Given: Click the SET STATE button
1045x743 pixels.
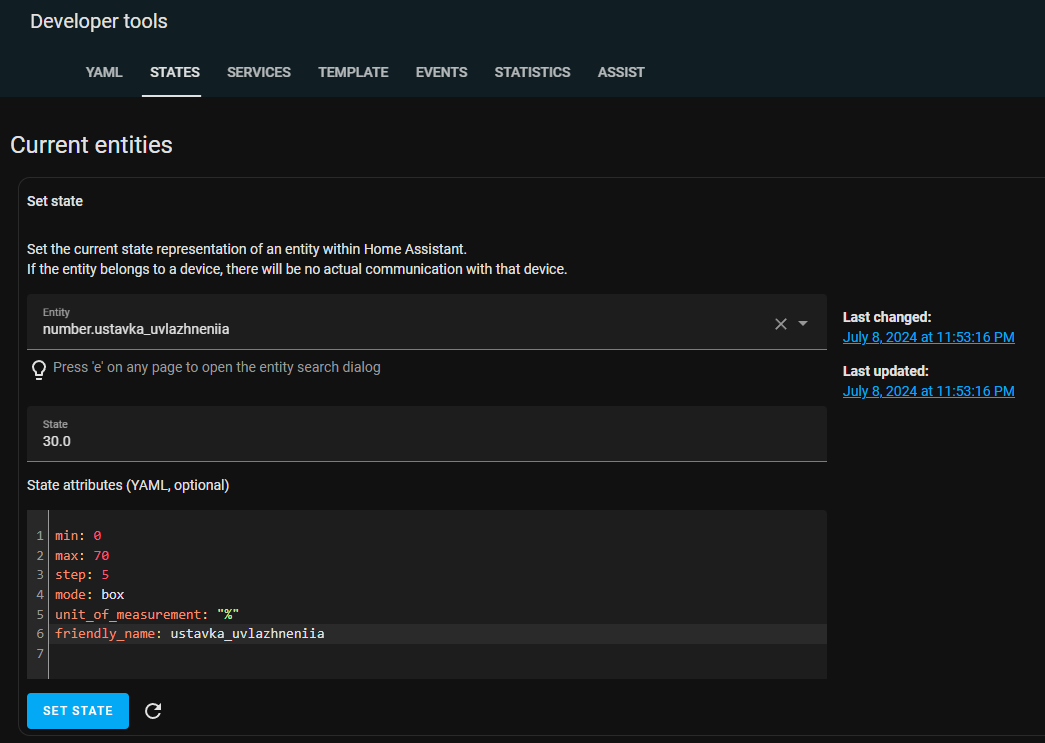Looking at the screenshot, I should [78, 711].
